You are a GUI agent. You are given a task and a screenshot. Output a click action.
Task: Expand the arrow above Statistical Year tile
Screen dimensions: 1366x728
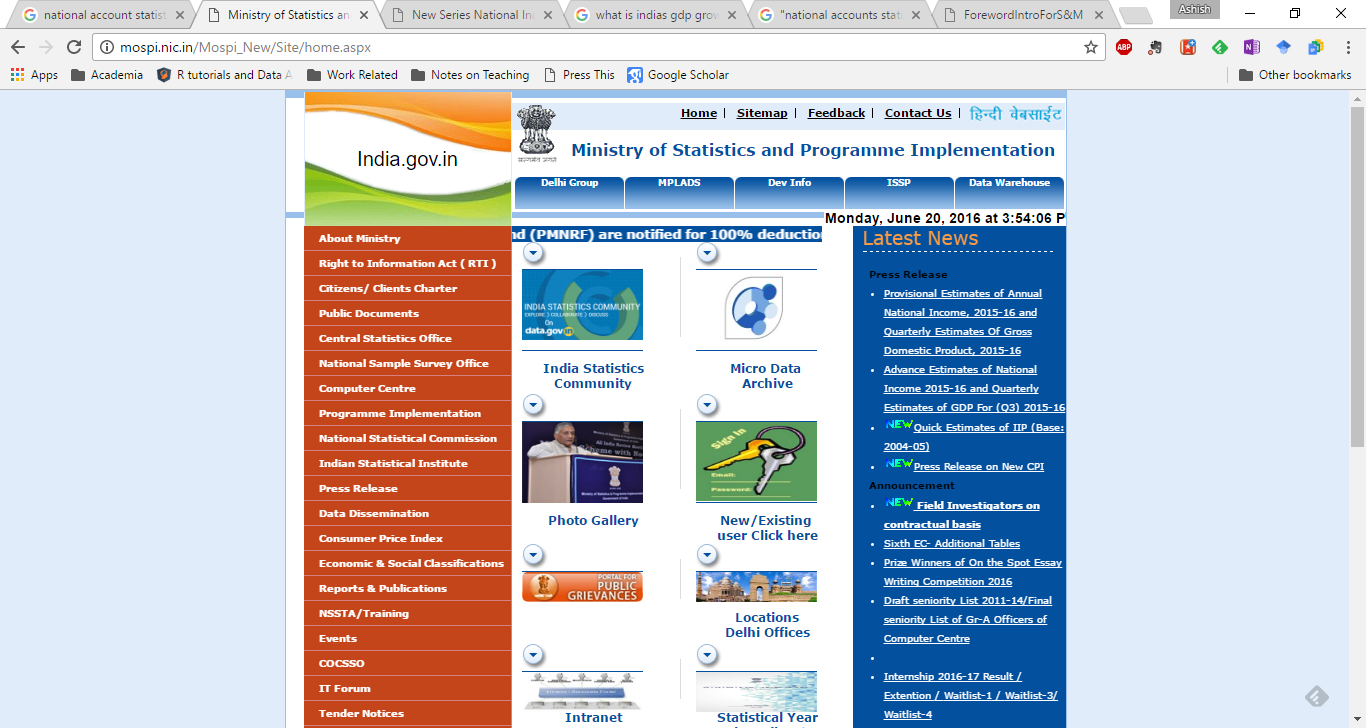click(x=707, y=655)
